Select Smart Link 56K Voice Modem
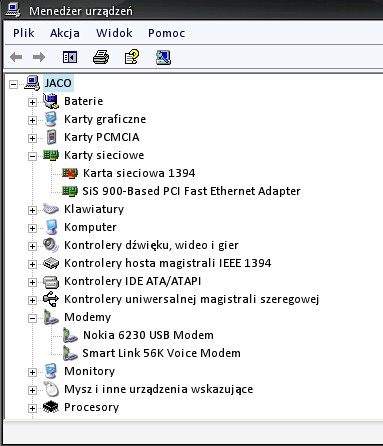Screen dimensions: 383x446 (x=161, y=353)
